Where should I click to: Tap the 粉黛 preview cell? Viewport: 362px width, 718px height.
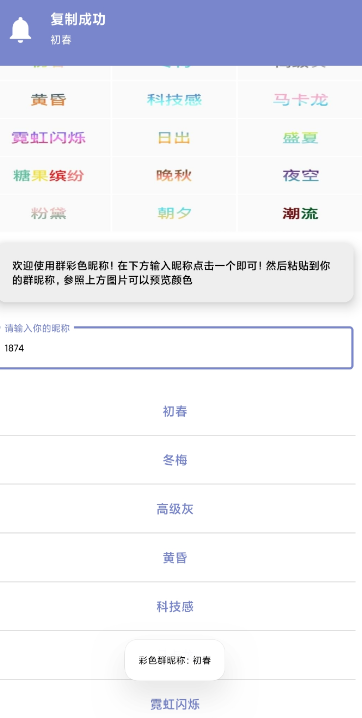49,213
